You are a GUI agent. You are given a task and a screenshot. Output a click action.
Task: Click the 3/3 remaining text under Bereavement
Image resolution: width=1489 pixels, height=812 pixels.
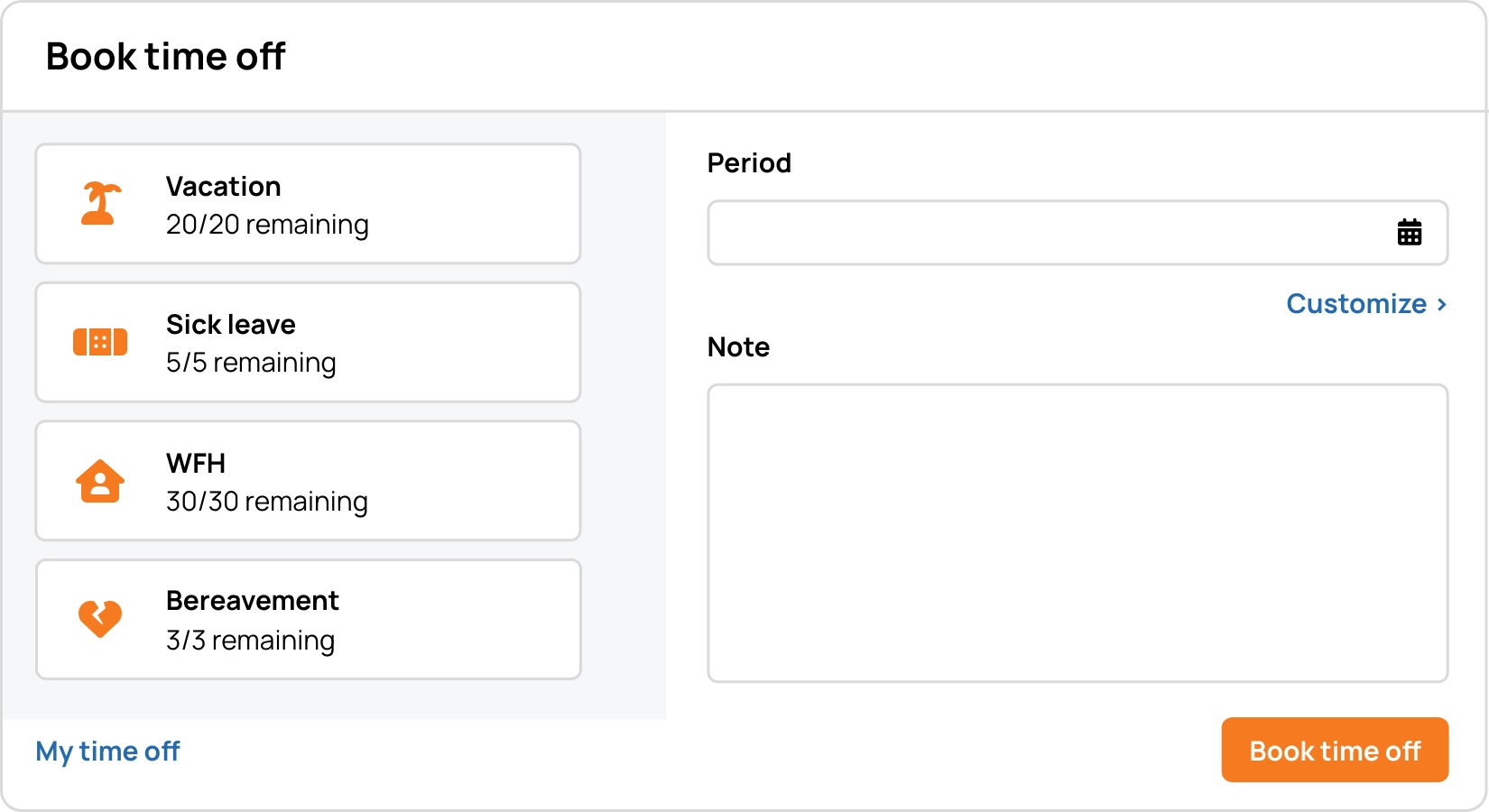250,641
